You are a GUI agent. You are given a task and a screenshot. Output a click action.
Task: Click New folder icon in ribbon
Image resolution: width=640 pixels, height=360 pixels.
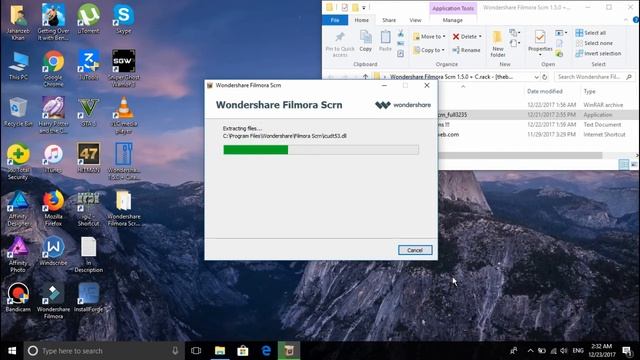click(498, 44)
